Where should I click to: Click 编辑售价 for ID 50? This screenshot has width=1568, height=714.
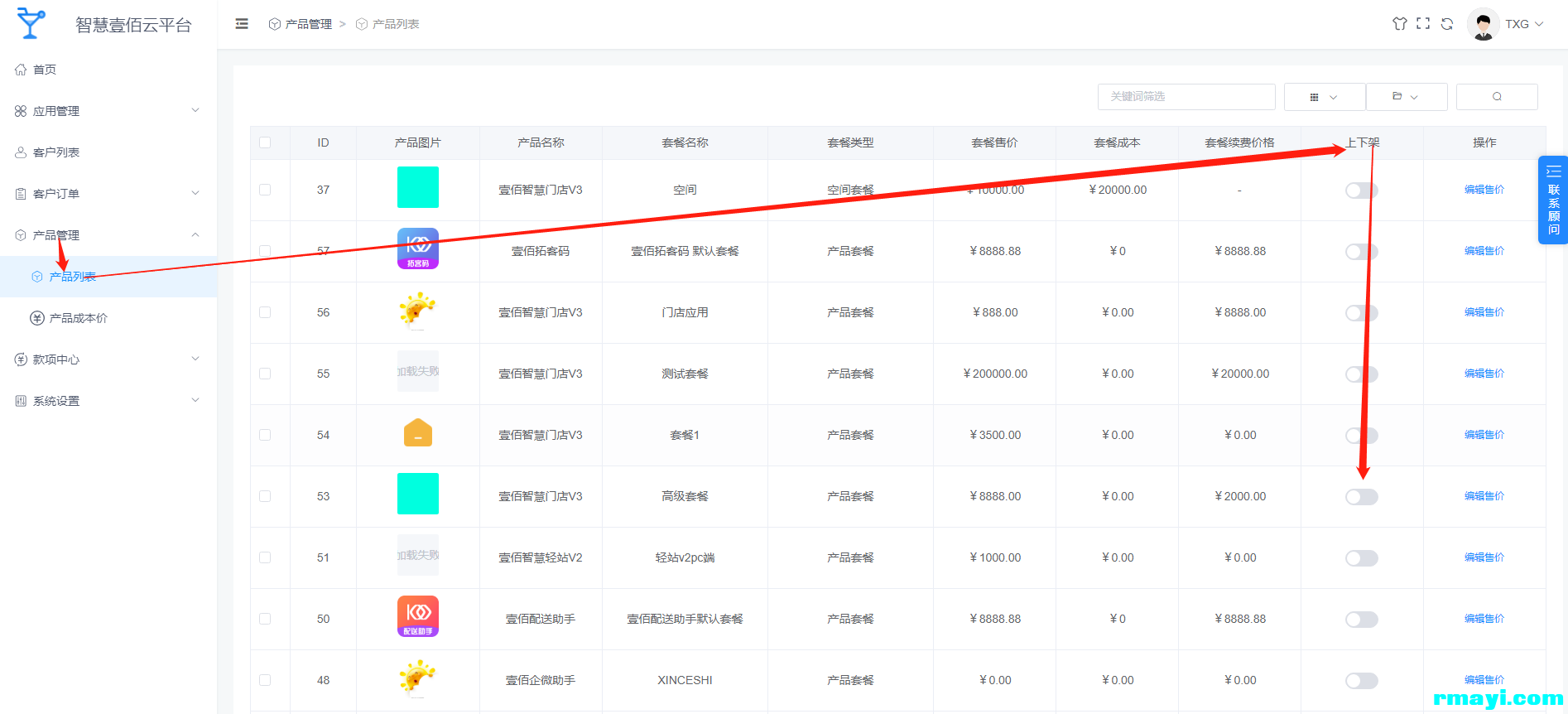pos(1484,619)
